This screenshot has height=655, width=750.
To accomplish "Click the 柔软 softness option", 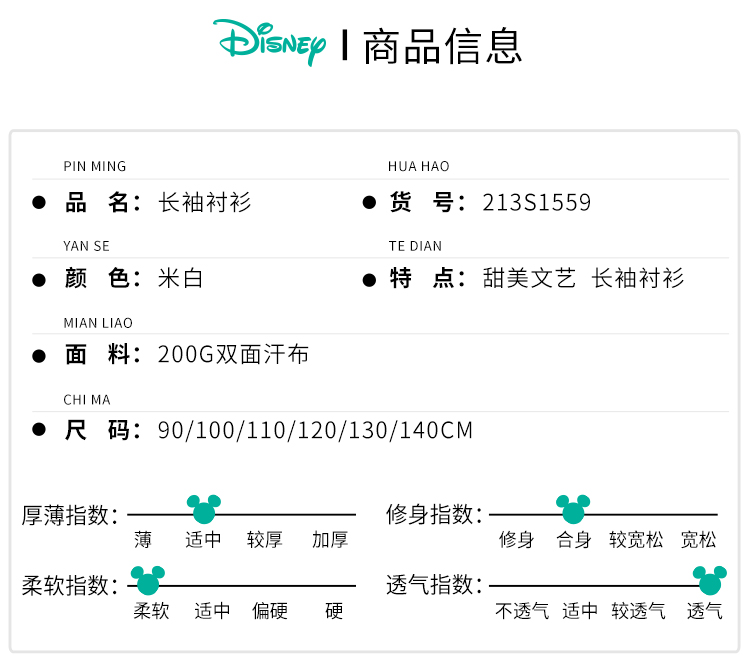I will pos(151,611).
